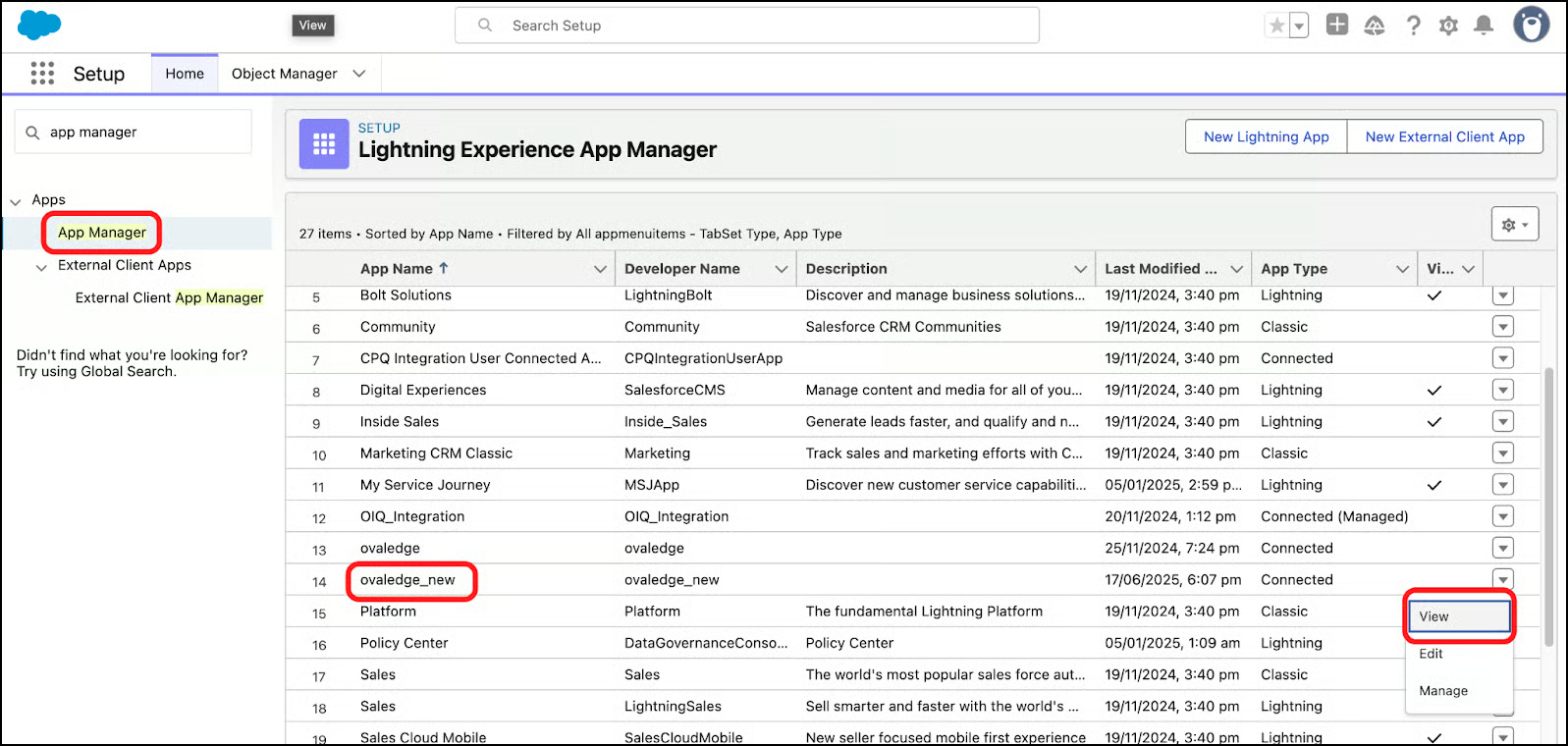This screenshot has height=746, width=1568.
Task: Click the New External Client App button
Action: pos(1444,136)
